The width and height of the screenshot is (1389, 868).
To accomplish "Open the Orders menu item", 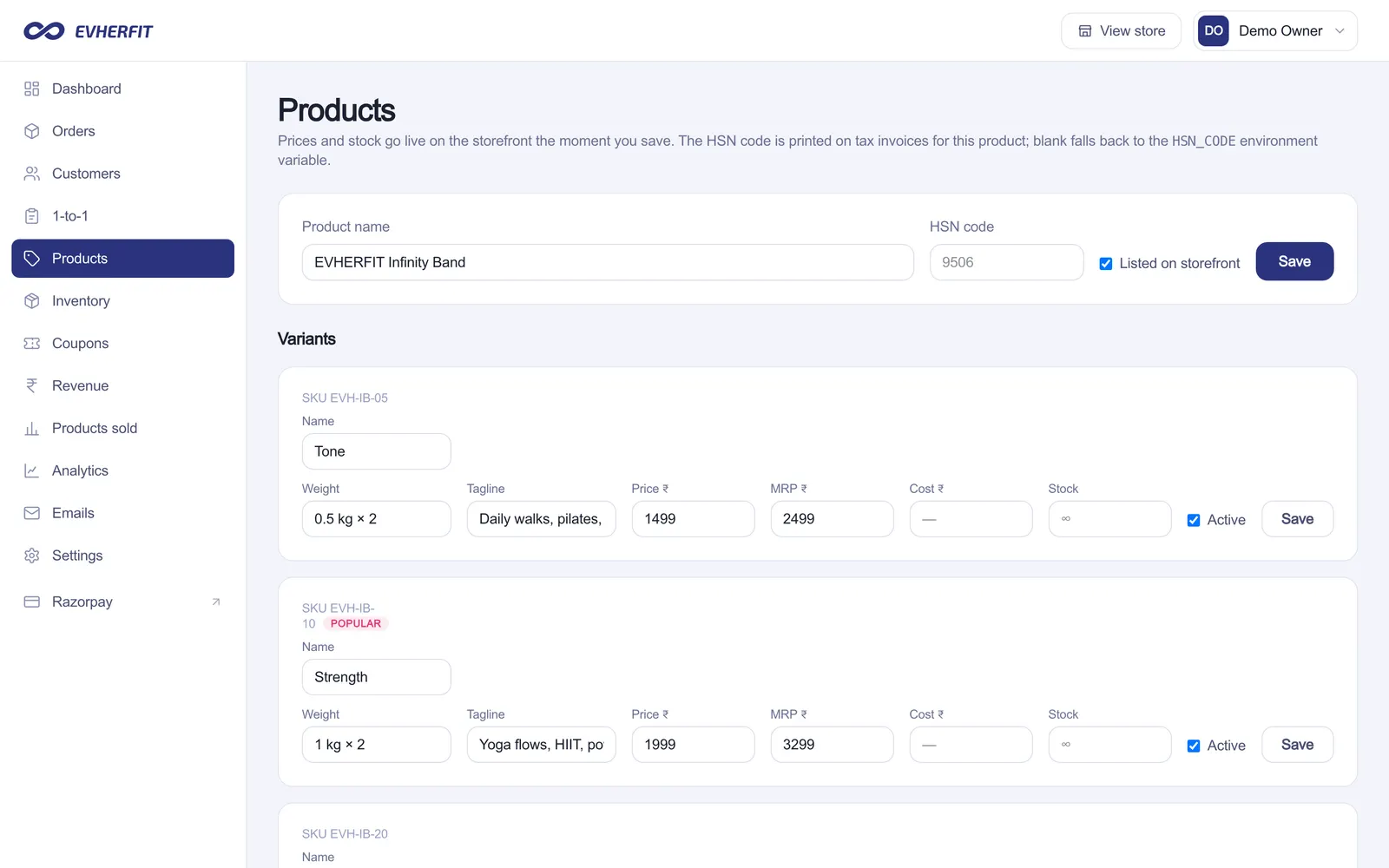I will (122, 131).
